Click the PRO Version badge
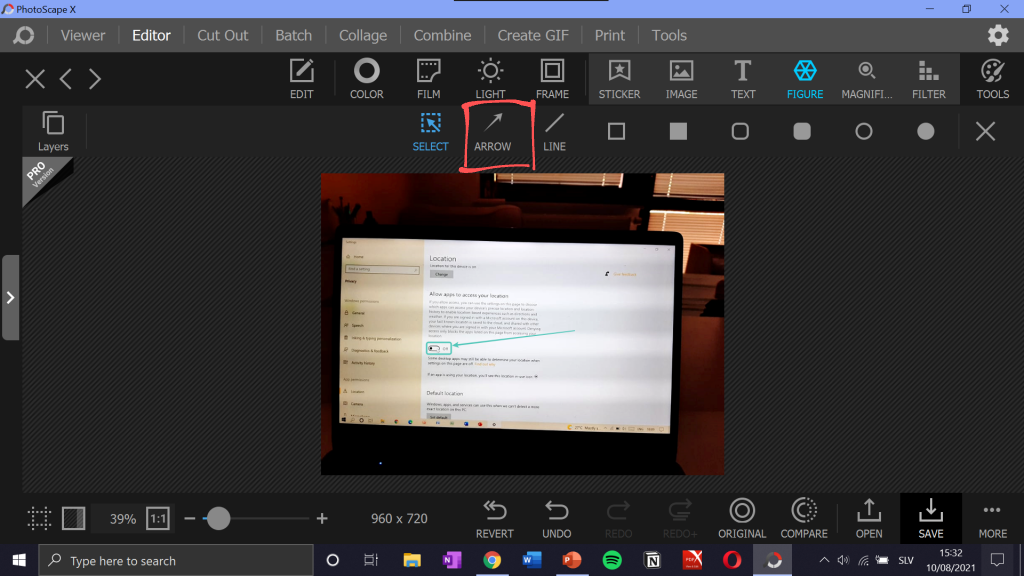 [44, 178]
